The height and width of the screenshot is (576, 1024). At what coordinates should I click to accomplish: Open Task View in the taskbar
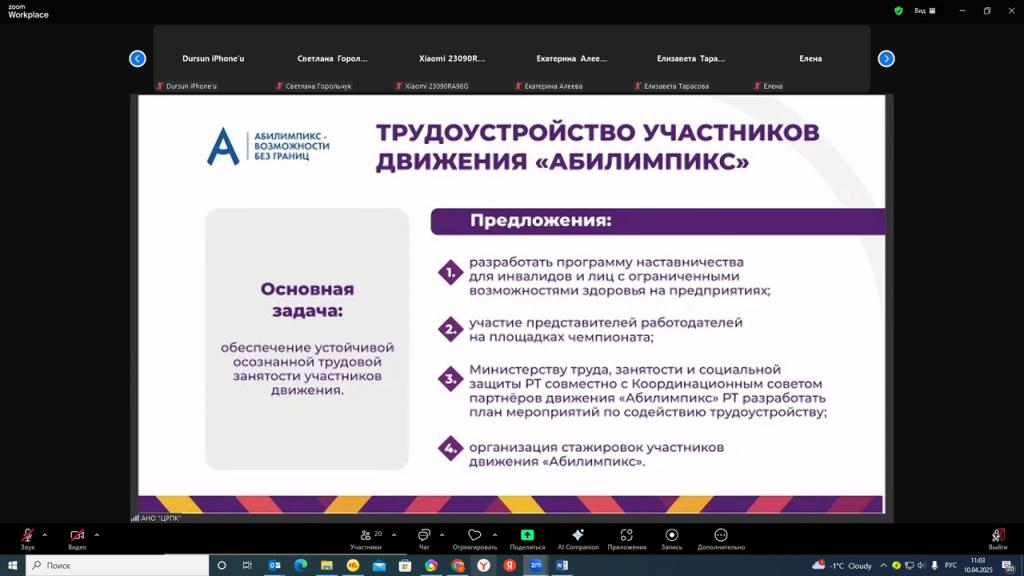pyautogui.click(x=247, y=566)
